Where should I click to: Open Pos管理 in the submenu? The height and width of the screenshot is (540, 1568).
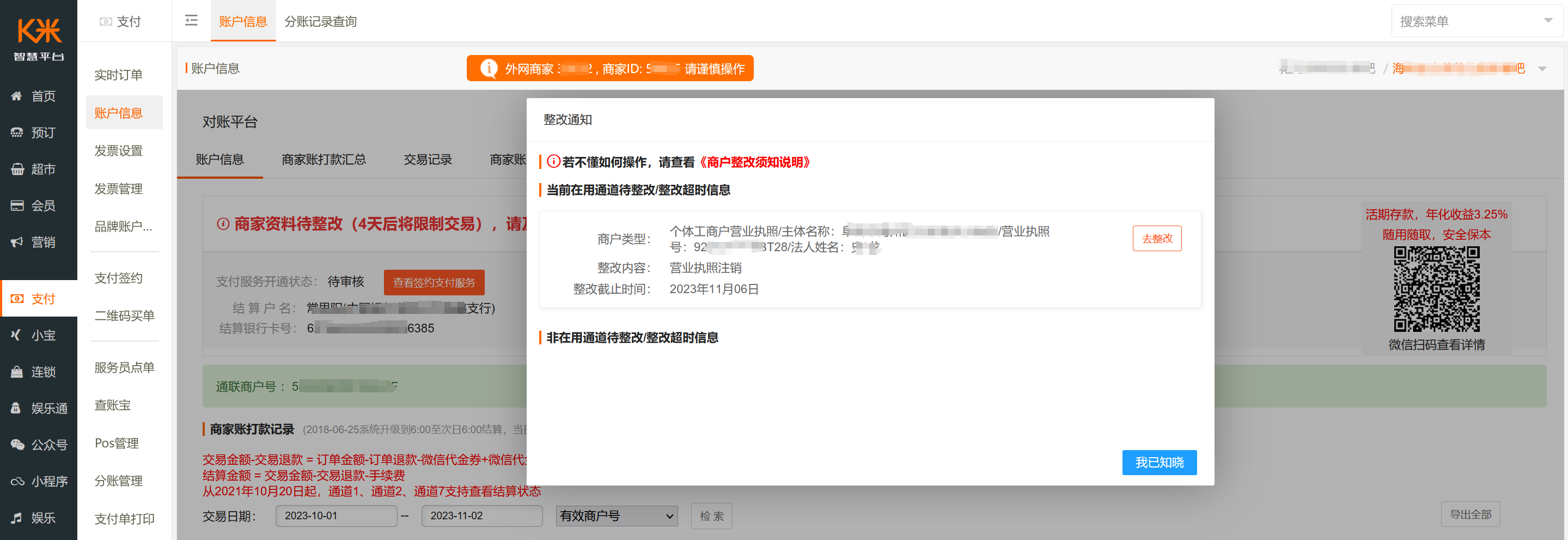pyautogui.click(x=117, y=443)
